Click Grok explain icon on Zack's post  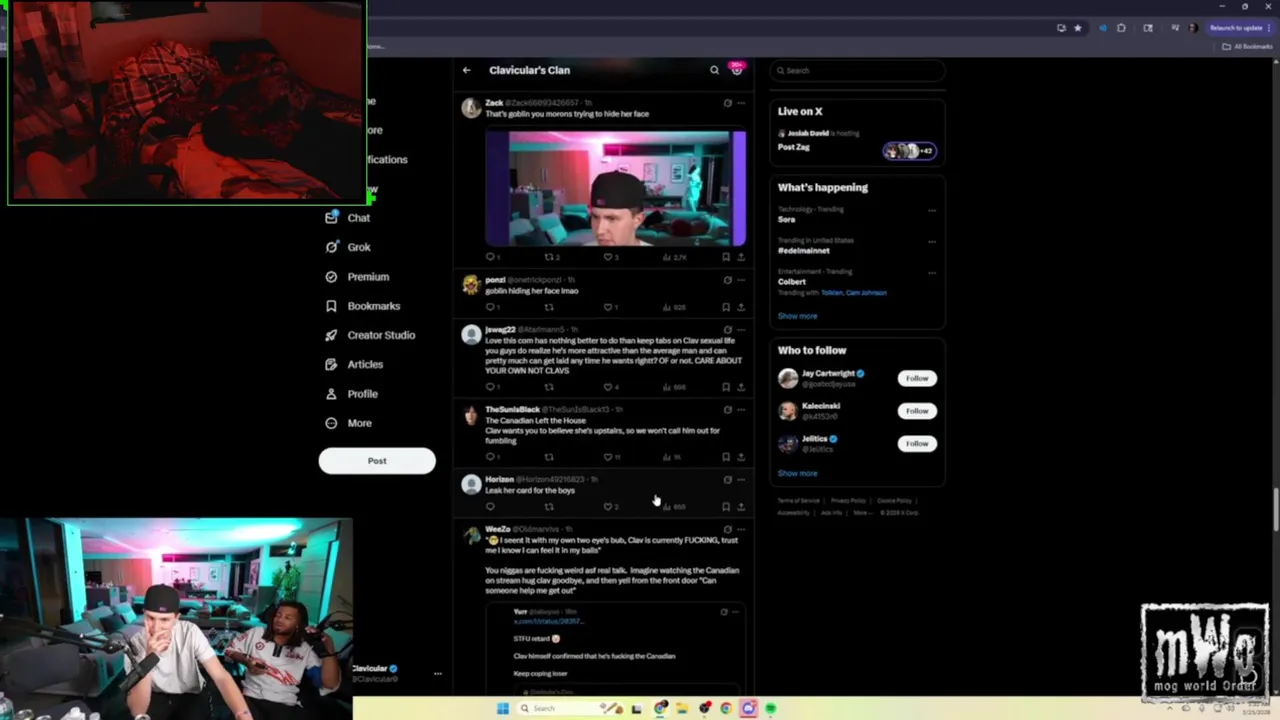click(727, 103)
